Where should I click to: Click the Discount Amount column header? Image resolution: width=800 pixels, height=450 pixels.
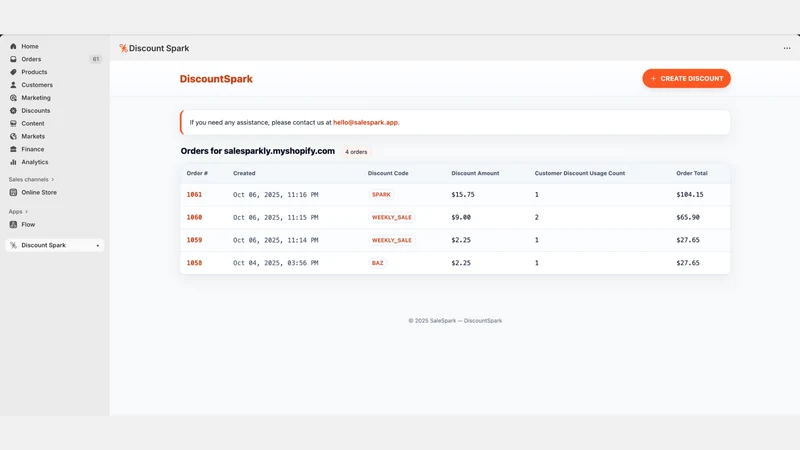coord(475,173)
